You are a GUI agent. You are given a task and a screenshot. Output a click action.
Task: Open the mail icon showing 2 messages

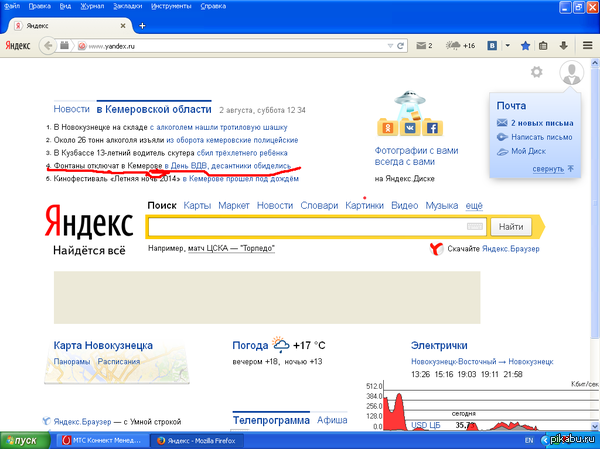(x=424, y=46)
